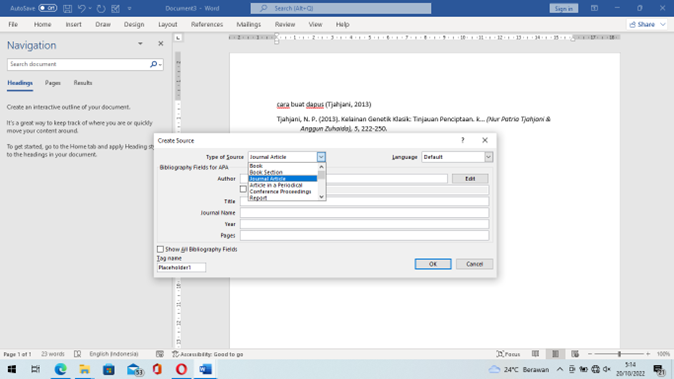Screen dimensions: 674x379
Task: Click the macro recording icon in status bar
Action: [160, 354]
